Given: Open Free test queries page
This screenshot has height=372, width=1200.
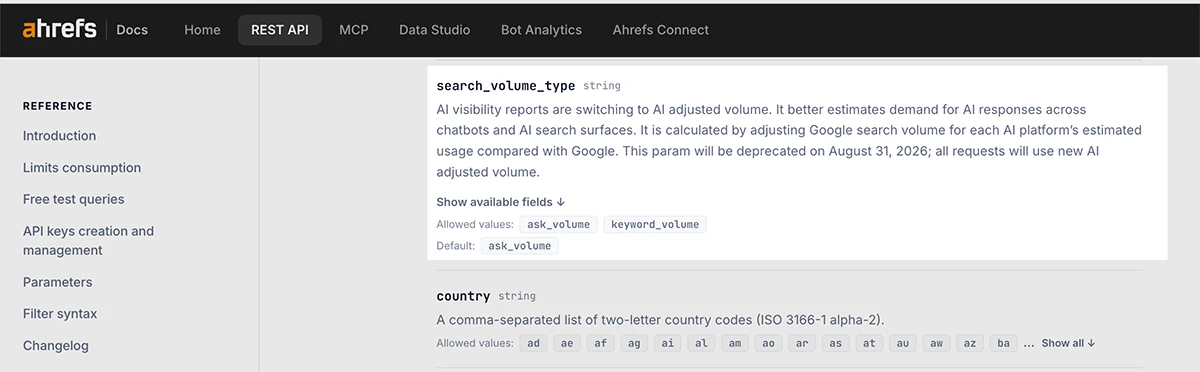Looking at the screenshot, I should click(x=74, y=199).
